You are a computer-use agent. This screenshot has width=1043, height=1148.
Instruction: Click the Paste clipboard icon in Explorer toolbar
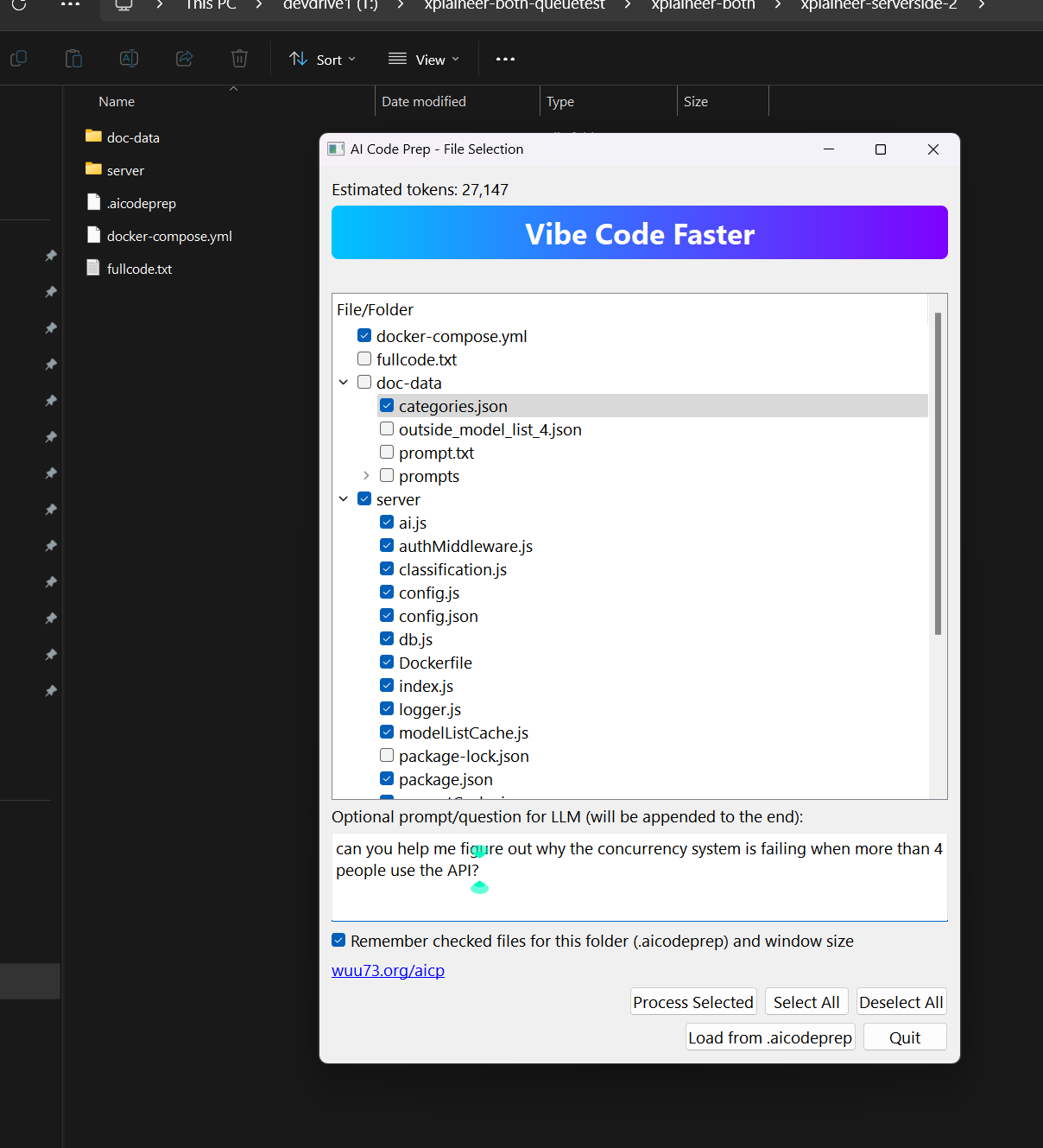click(x=73, y=59)
